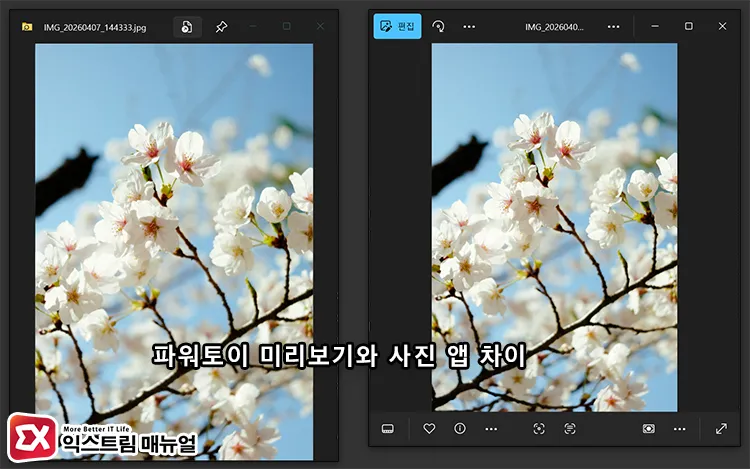Open the more menu beside the IMG_2026040... title
This screenshot has width=750, height=469.
point(613,27)
